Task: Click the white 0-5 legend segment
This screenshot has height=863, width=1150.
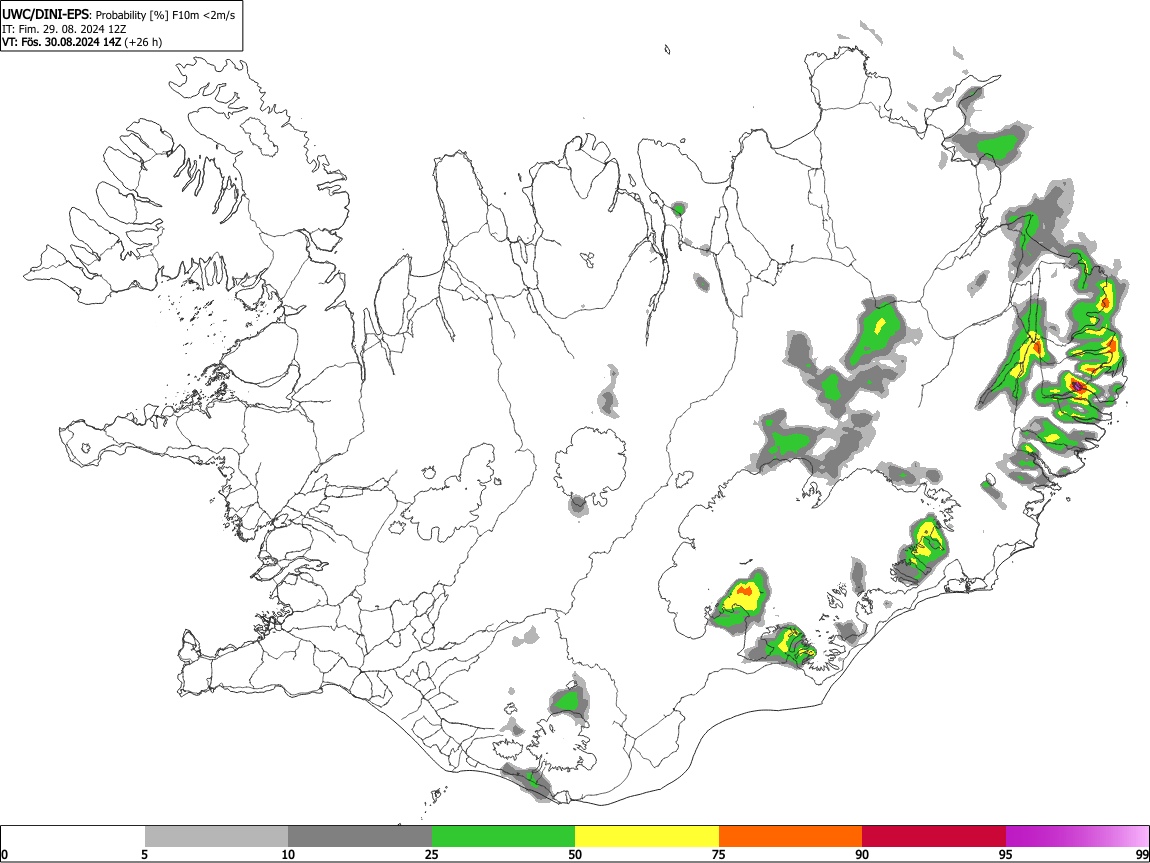Action: pyautogui.click(x=73, y=837)
